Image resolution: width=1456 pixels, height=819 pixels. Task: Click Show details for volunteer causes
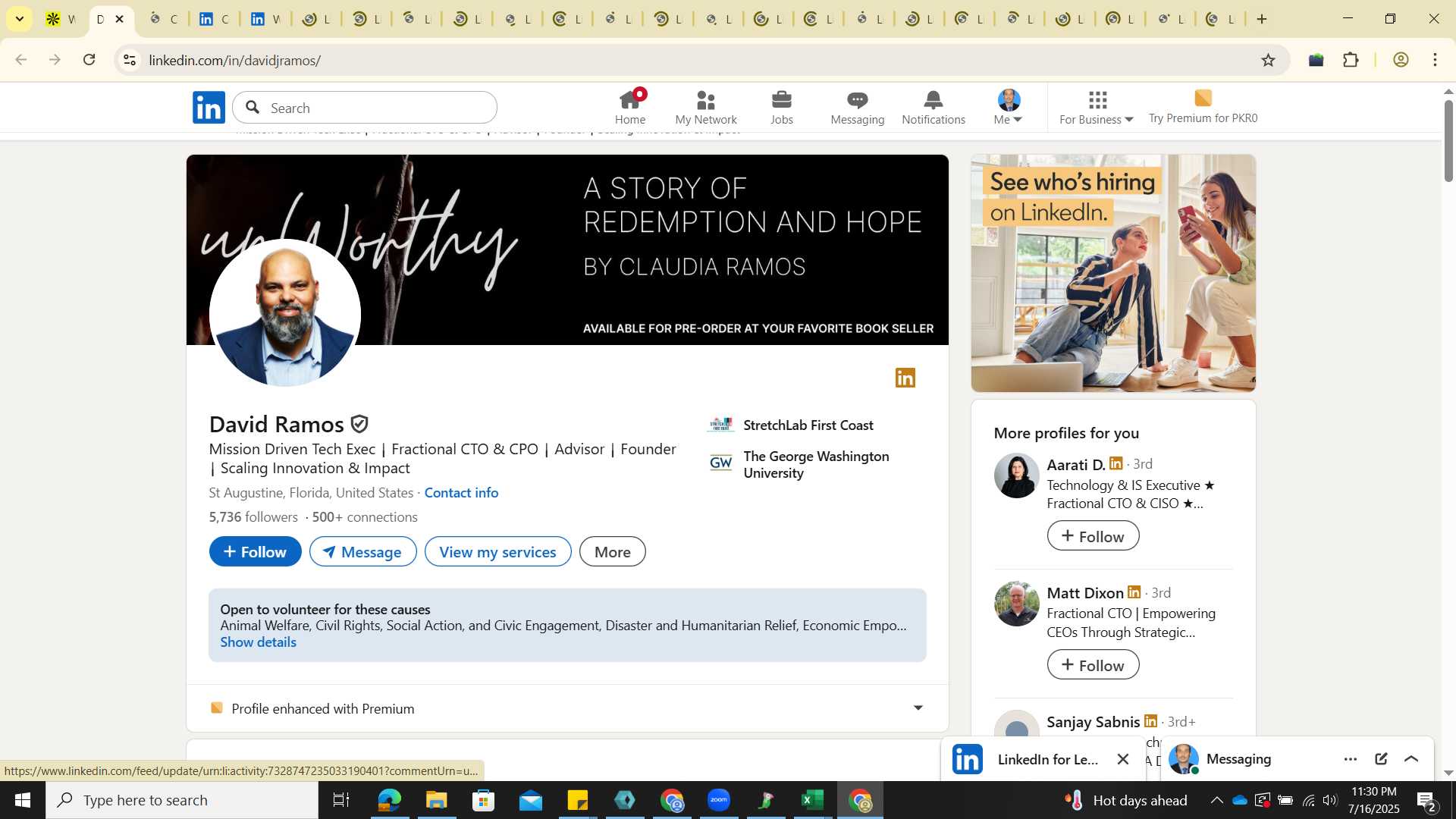click(259, 642)
